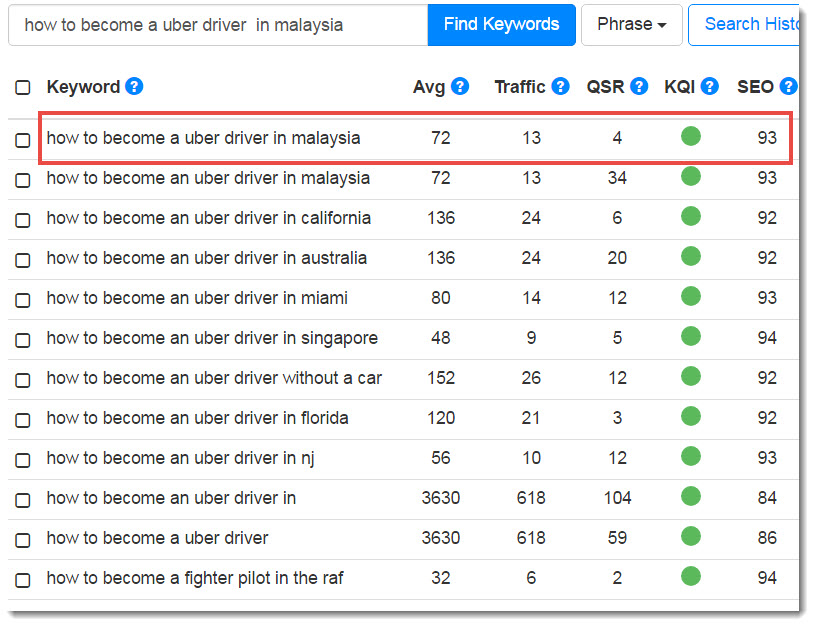Open the Traffic column help icon

tap(560, 86)
